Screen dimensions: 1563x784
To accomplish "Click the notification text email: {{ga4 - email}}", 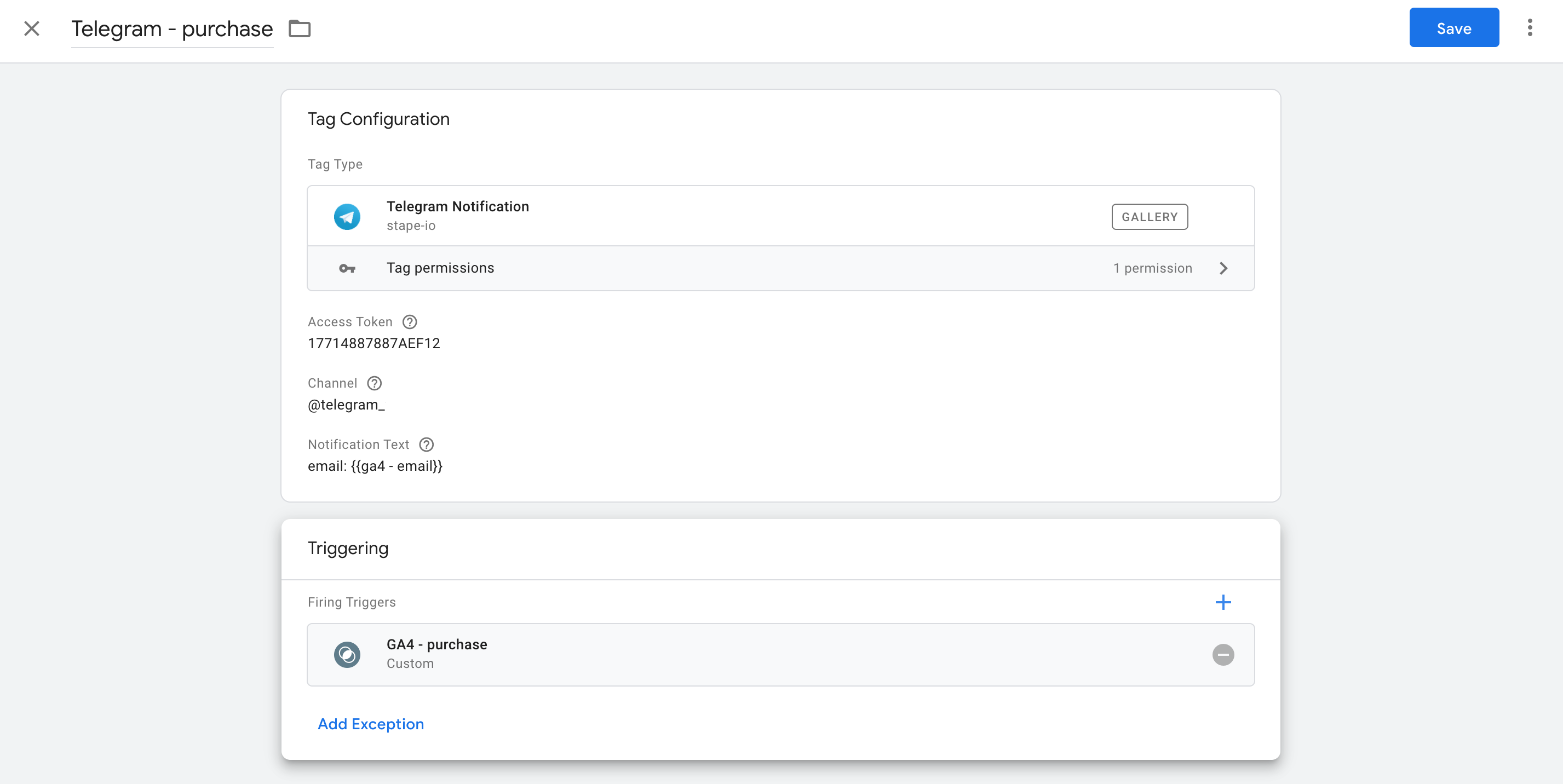I will click(375, 466).
